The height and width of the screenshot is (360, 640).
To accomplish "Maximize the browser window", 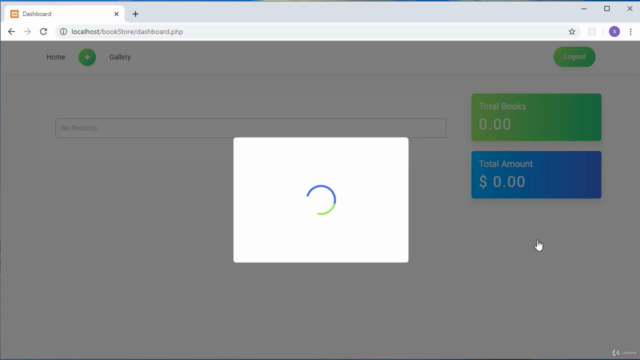I will click(607, 9).
